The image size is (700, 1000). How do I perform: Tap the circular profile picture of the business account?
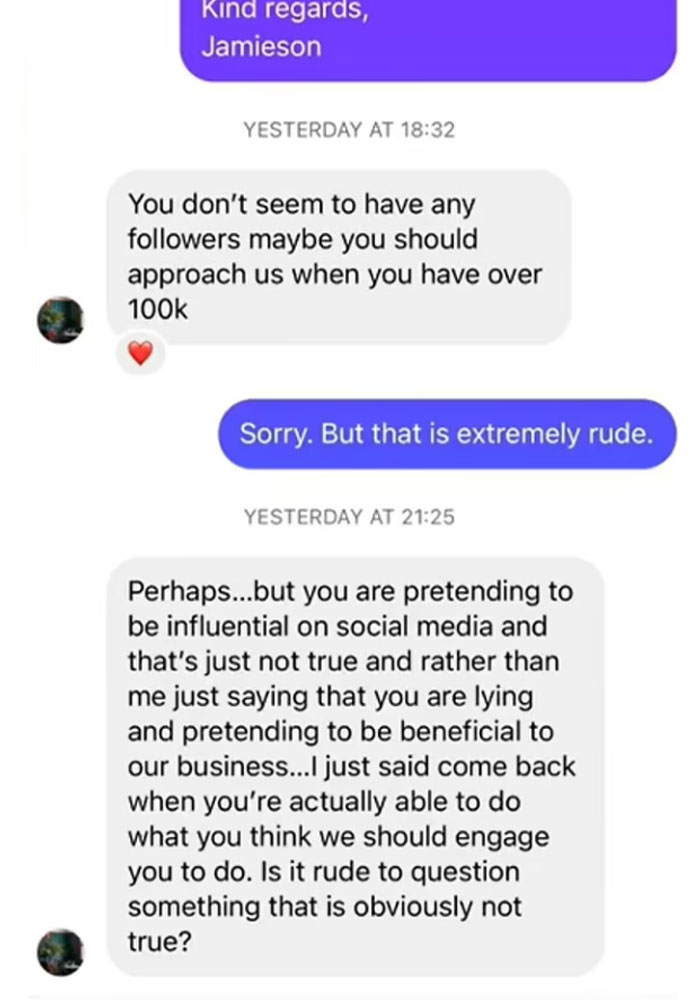(x=60, y=321)
